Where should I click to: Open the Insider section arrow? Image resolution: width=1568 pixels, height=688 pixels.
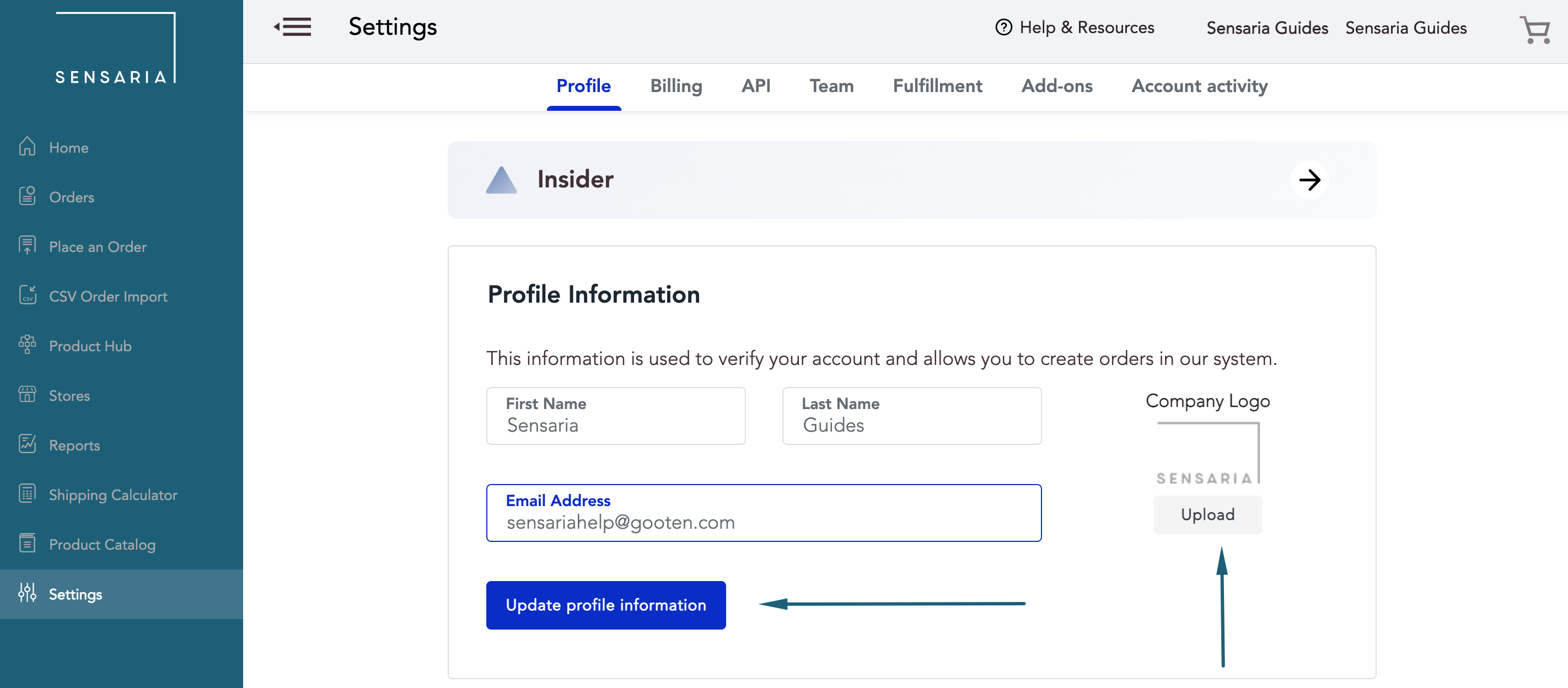coord(1310,180)
